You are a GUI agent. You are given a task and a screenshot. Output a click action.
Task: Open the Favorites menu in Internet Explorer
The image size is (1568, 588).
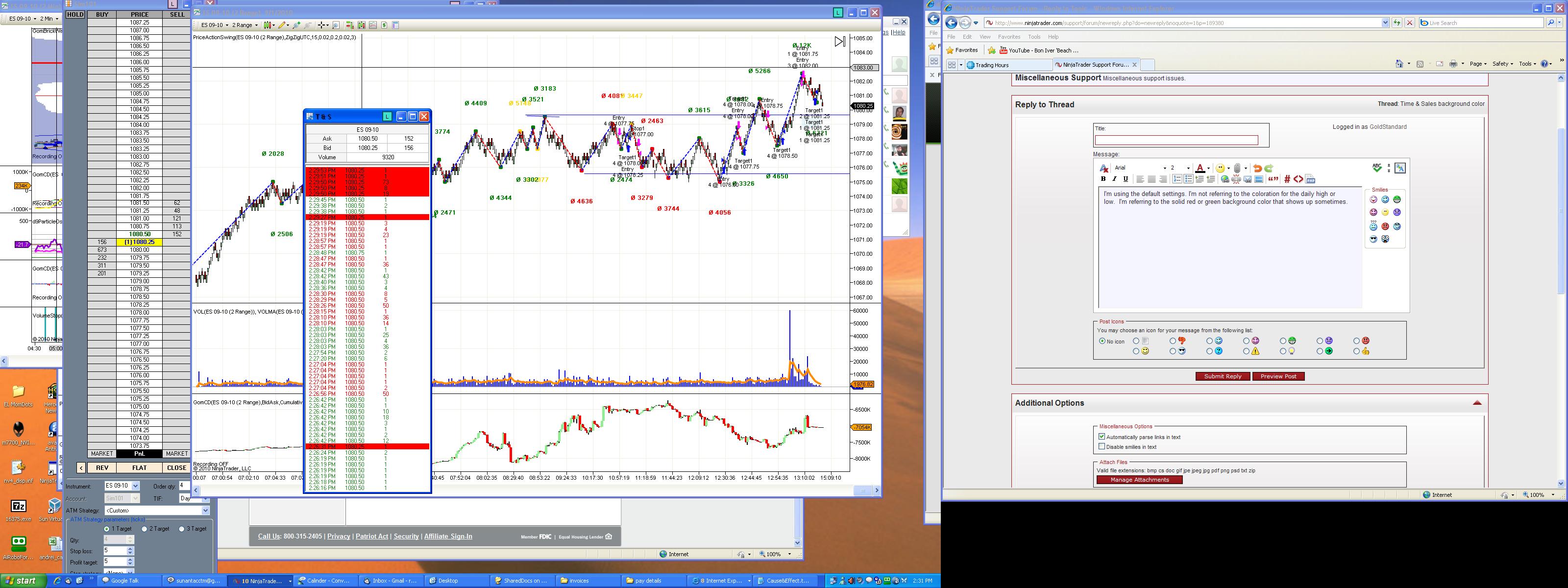click(x=1008, y=37)
